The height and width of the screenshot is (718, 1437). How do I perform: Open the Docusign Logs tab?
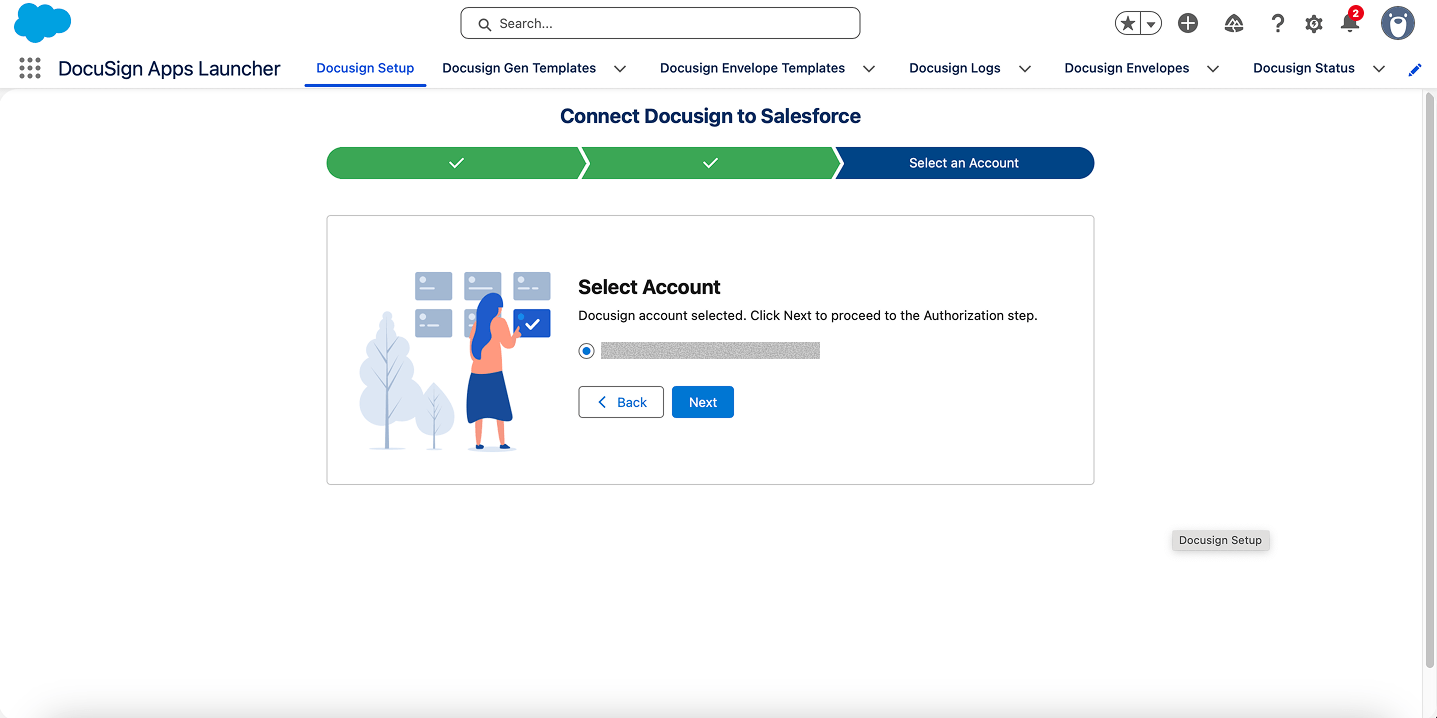point(955,68)
